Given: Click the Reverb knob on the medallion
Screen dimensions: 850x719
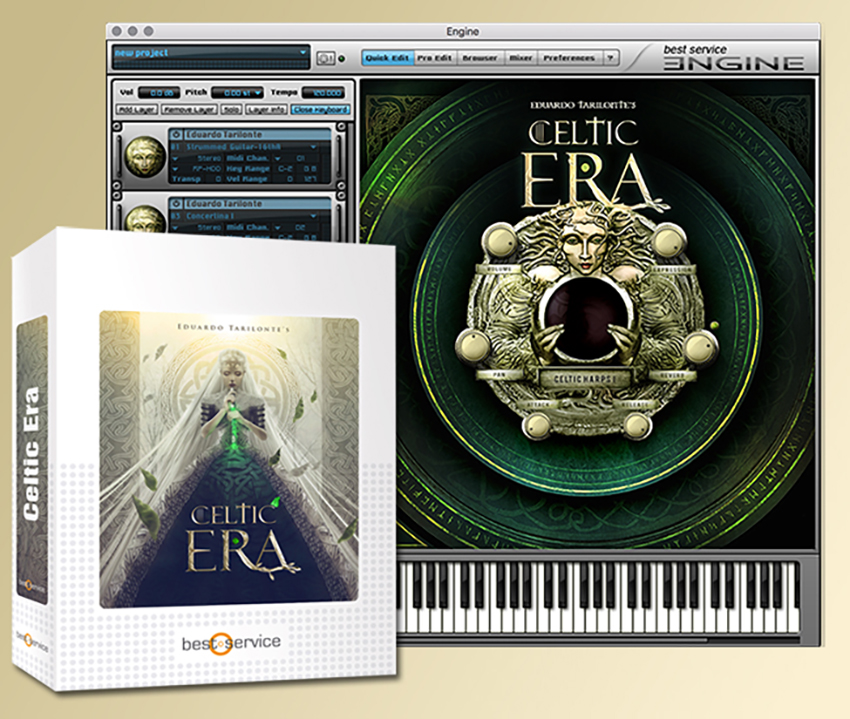Looking at the screenshot, I should click(x=699, y=346).
